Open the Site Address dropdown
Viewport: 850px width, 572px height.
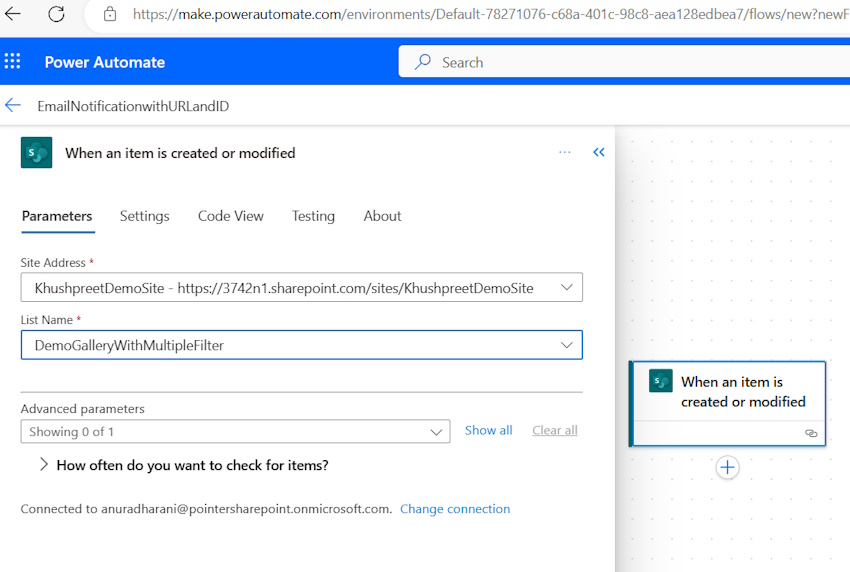click(x=301, y=287)
